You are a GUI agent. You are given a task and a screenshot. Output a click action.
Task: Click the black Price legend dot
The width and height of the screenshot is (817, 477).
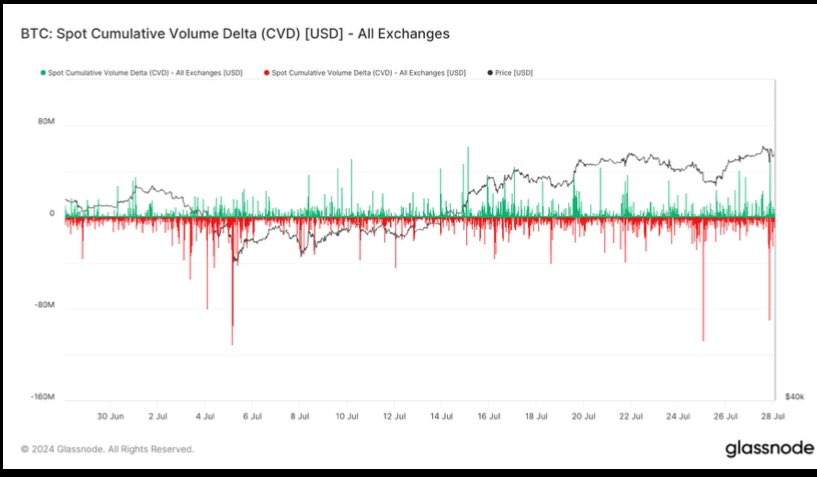490,73
